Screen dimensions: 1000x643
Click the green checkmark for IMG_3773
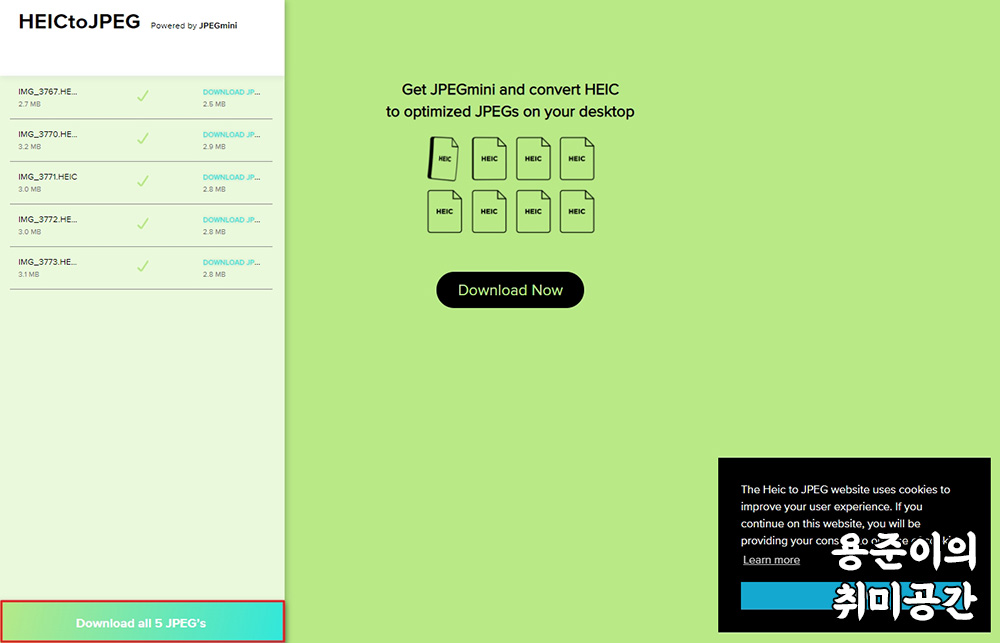[x=143, y=266]
